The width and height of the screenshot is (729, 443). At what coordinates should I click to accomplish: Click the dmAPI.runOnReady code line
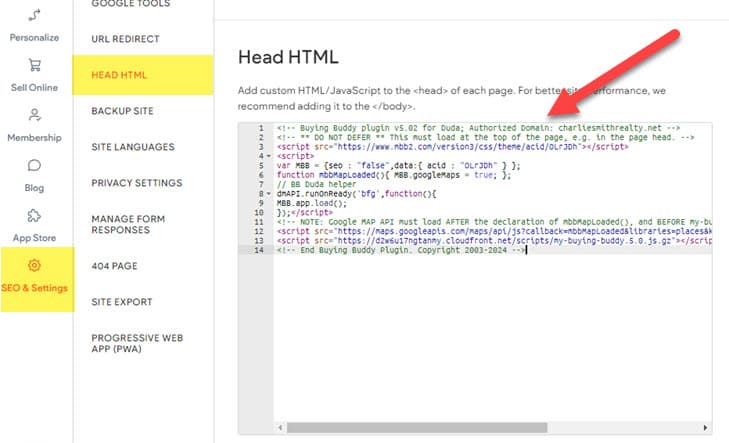[357, 194]
